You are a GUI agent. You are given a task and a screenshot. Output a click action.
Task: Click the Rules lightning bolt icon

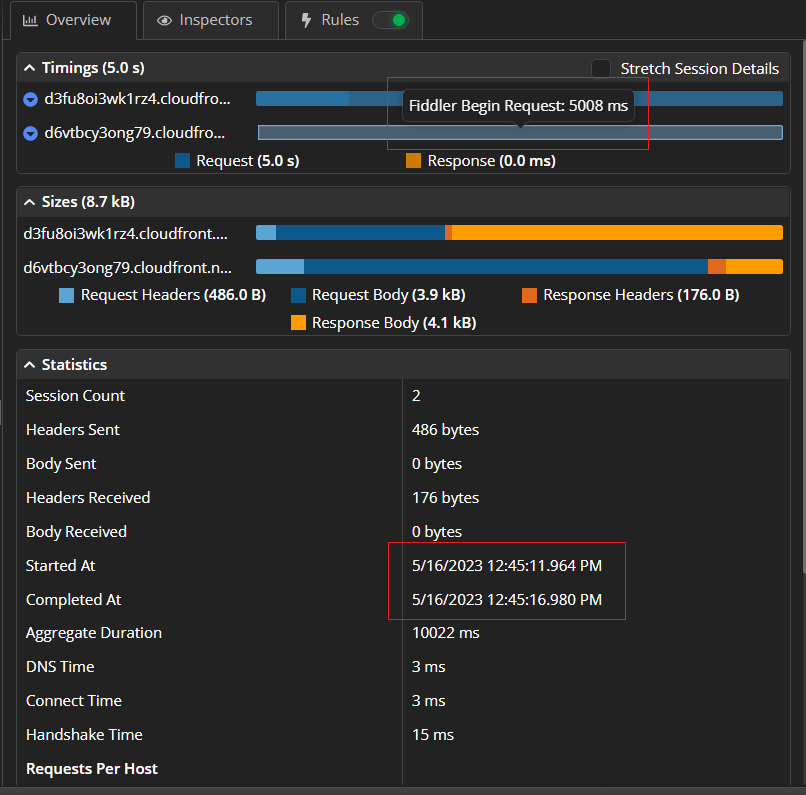coord(306,20)
